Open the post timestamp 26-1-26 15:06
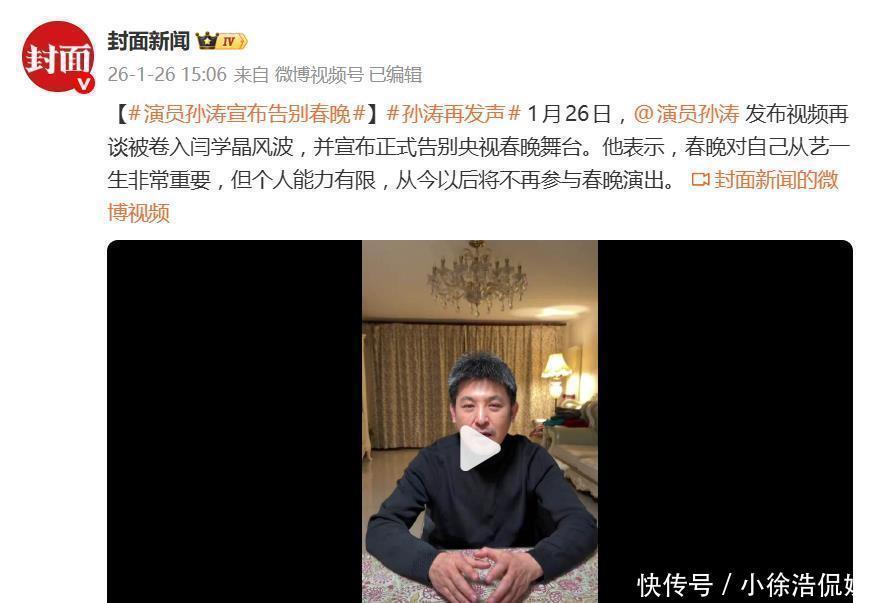The image size is (875, 603). 167,74
